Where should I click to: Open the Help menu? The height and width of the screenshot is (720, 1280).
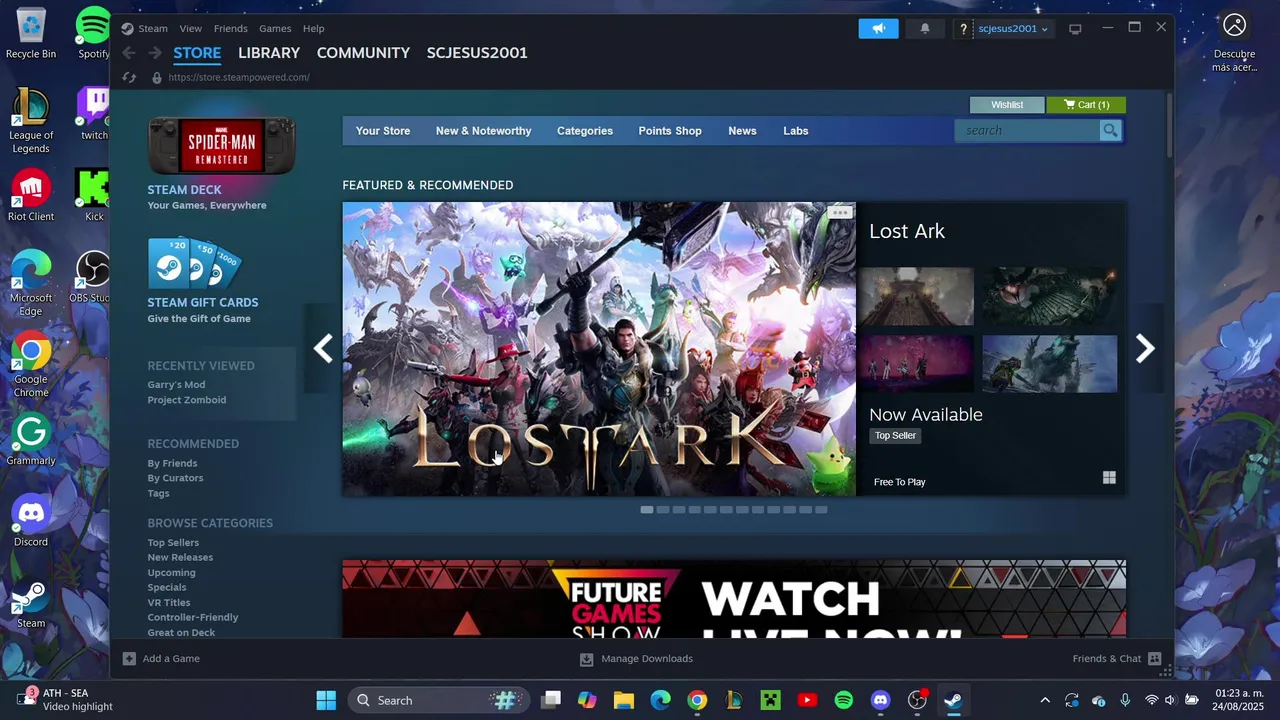(314, 28)
